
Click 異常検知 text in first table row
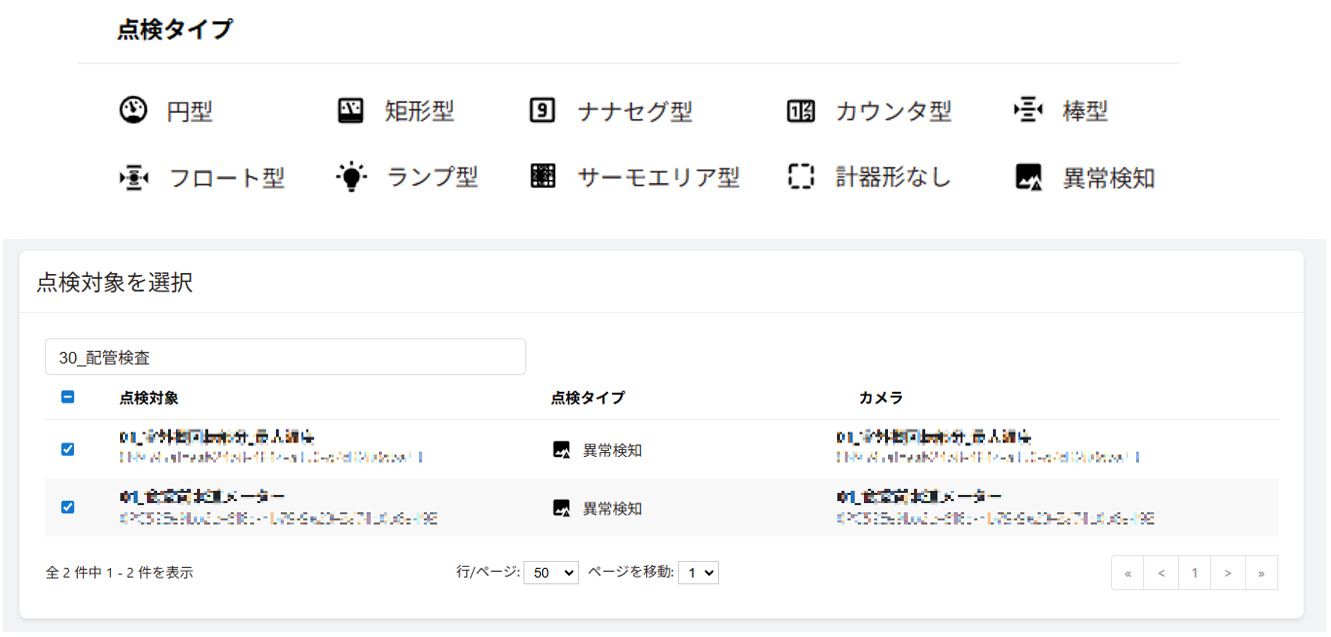613,450
